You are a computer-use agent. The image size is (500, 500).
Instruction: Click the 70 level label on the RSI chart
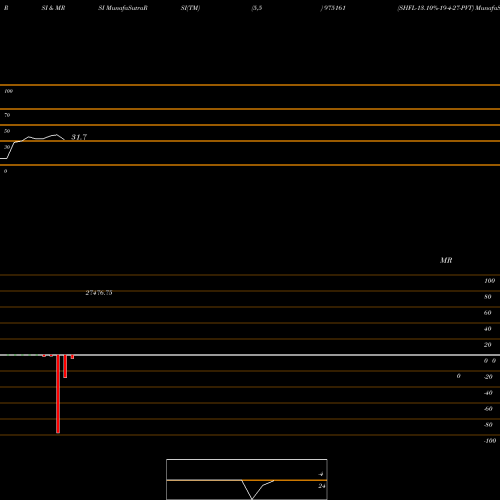tap(7, 115)
